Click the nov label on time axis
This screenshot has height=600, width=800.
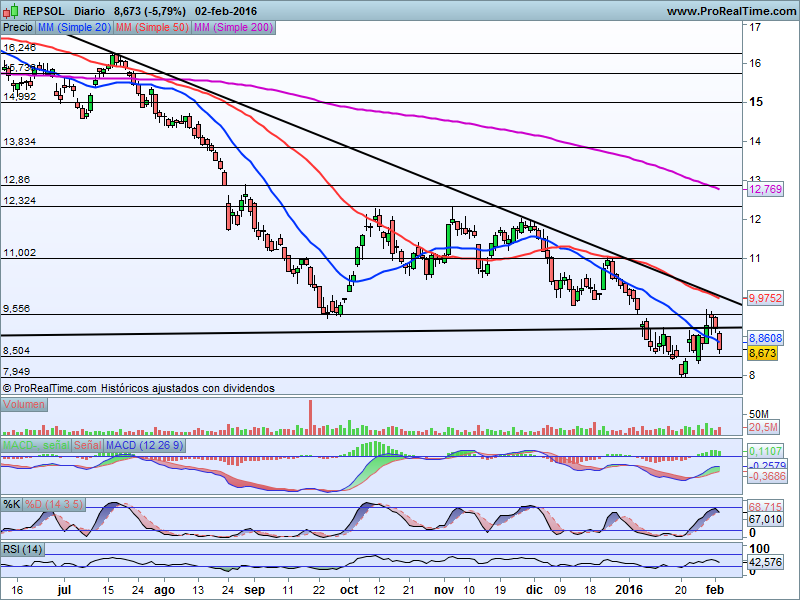444,590
